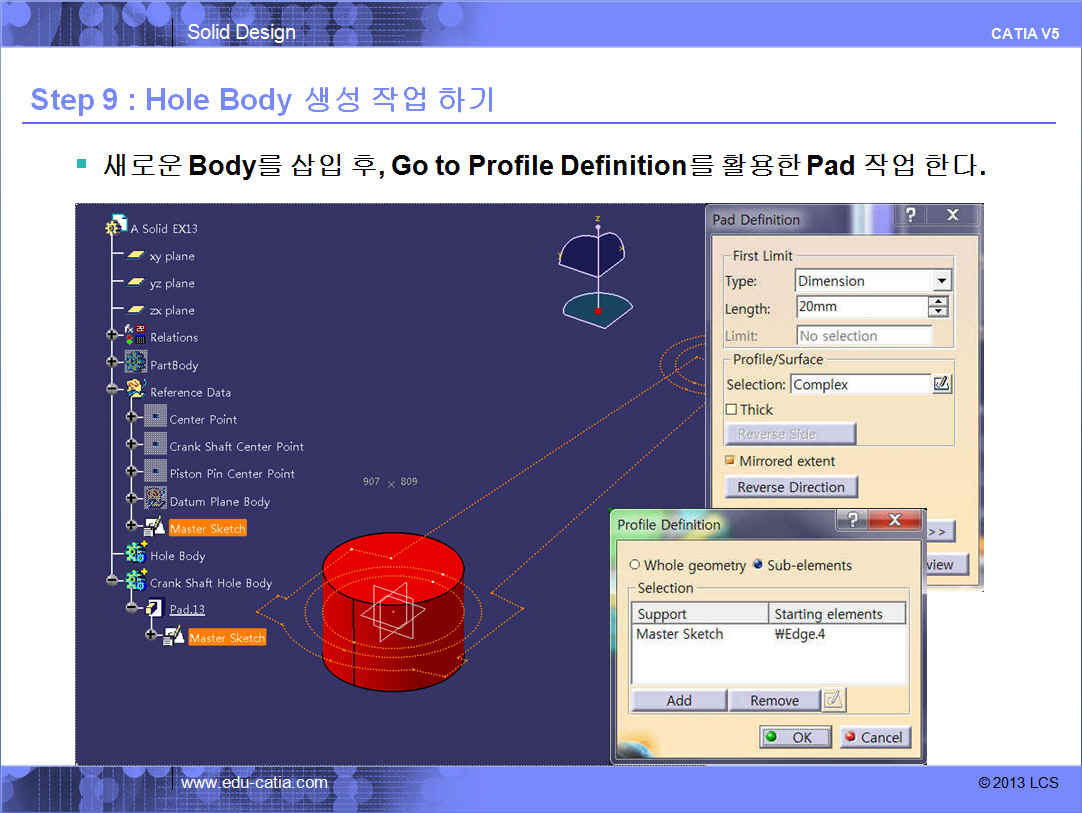The width and height of the screenshot is (1082, 813).
Task: Click the Datum Plane Body icon
Action: 155,500
